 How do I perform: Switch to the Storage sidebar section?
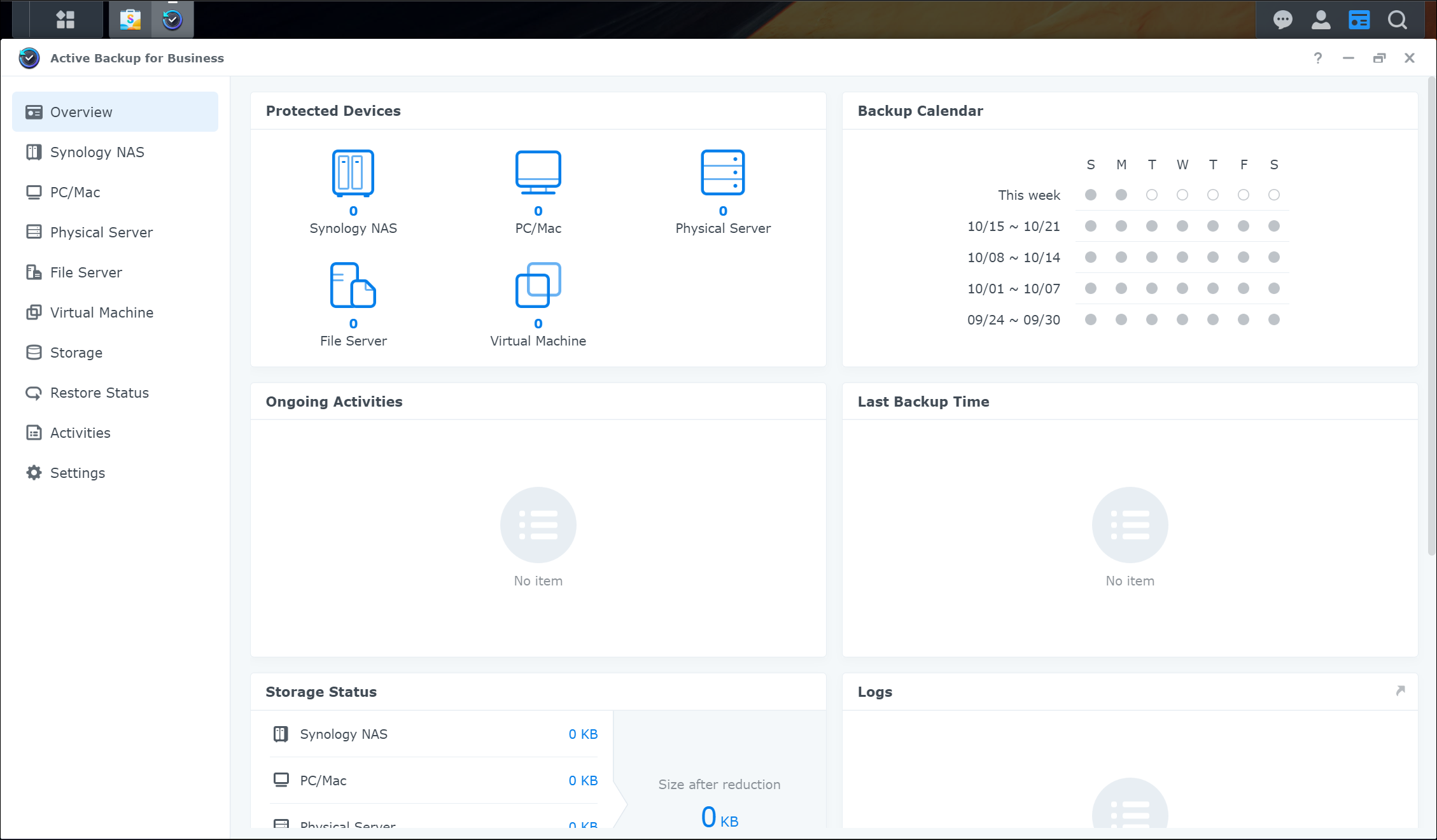(76, 353)
